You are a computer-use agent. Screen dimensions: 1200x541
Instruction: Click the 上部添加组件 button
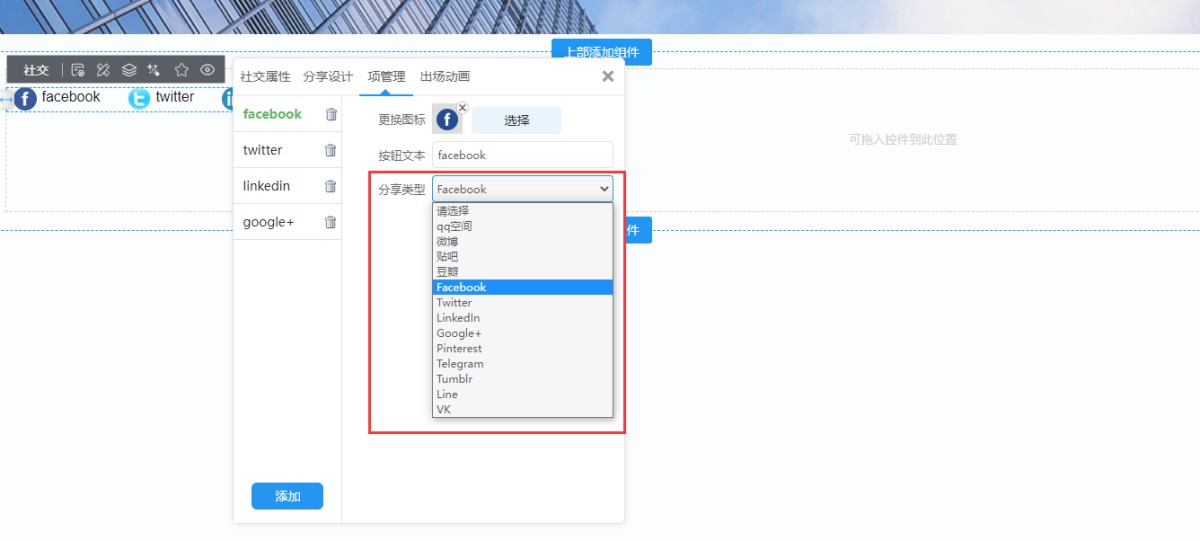[x=602, y=52]
